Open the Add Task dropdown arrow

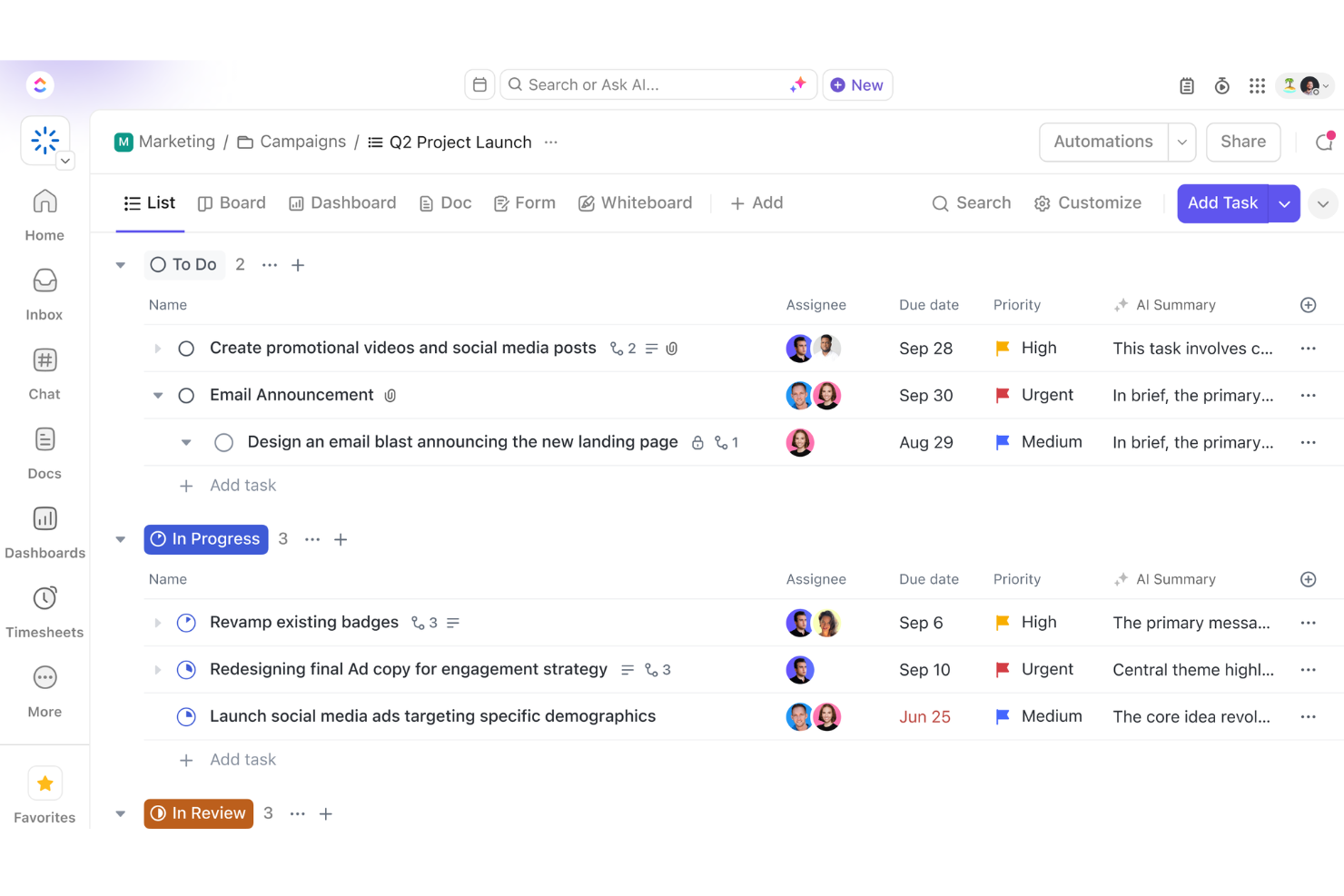(x=1285, y=203)
